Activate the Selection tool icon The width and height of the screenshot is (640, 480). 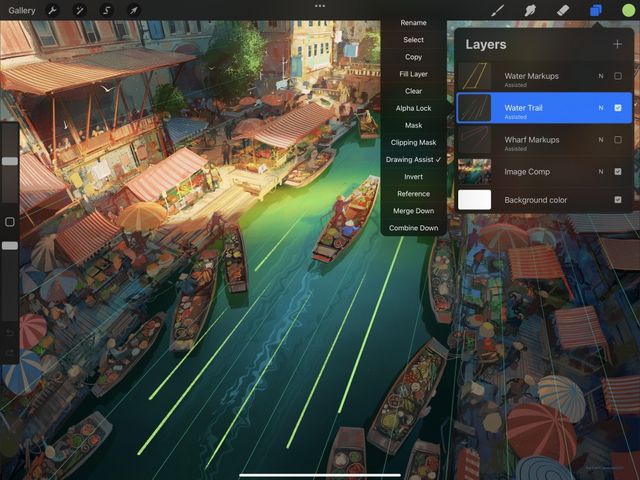click(x=107, y=10)
